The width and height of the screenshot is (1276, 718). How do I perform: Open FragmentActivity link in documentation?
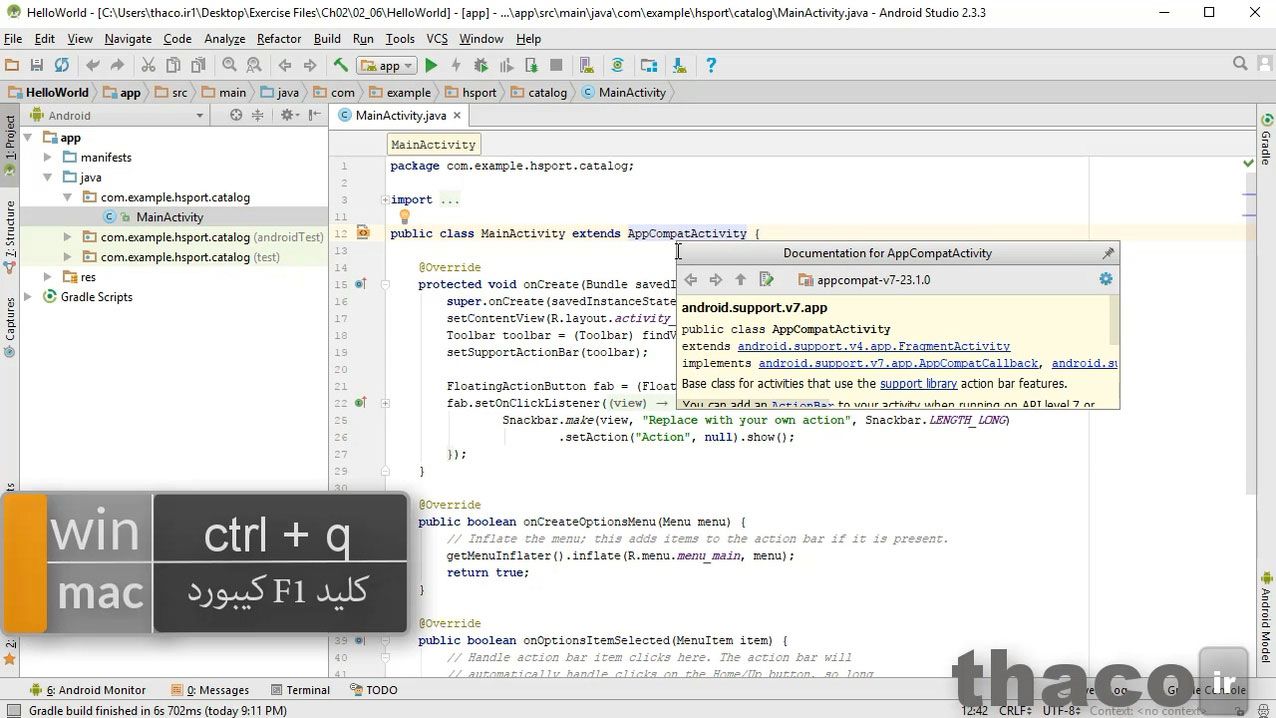tap(874, 346)
